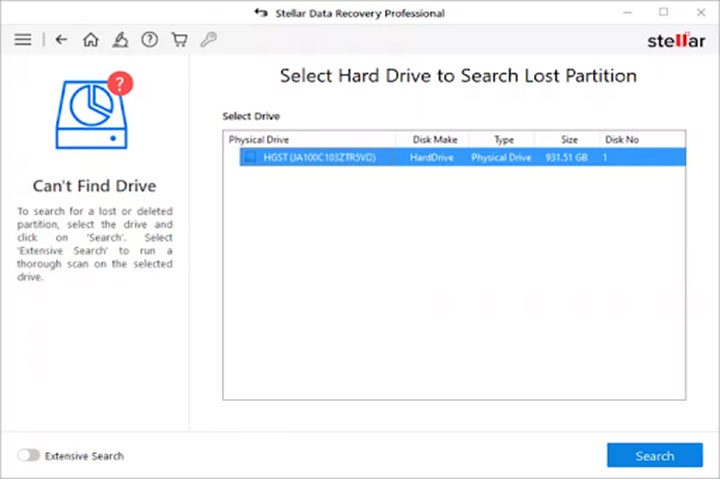Screen dimensions: 720x480
Task: Open help question mark icon
Action: pos(150,40)
